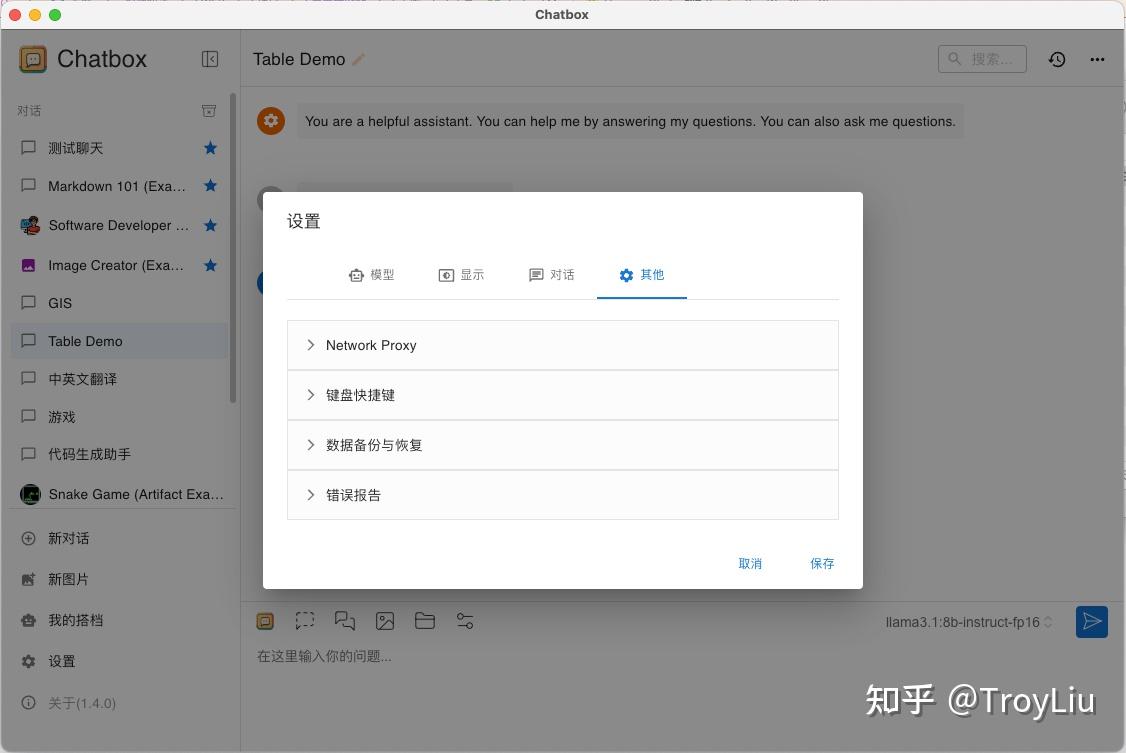
Task: Open chat history with the clock icon
Action: tap(1057, 59)
